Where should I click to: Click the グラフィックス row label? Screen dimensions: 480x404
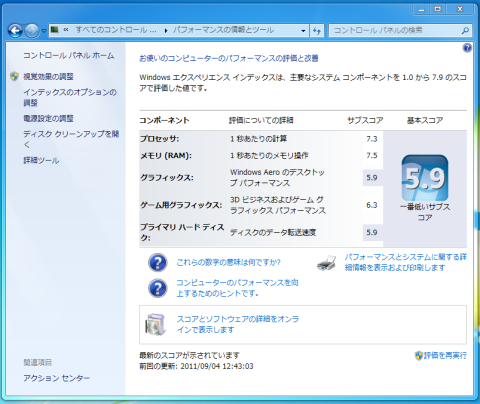point(167,178)
